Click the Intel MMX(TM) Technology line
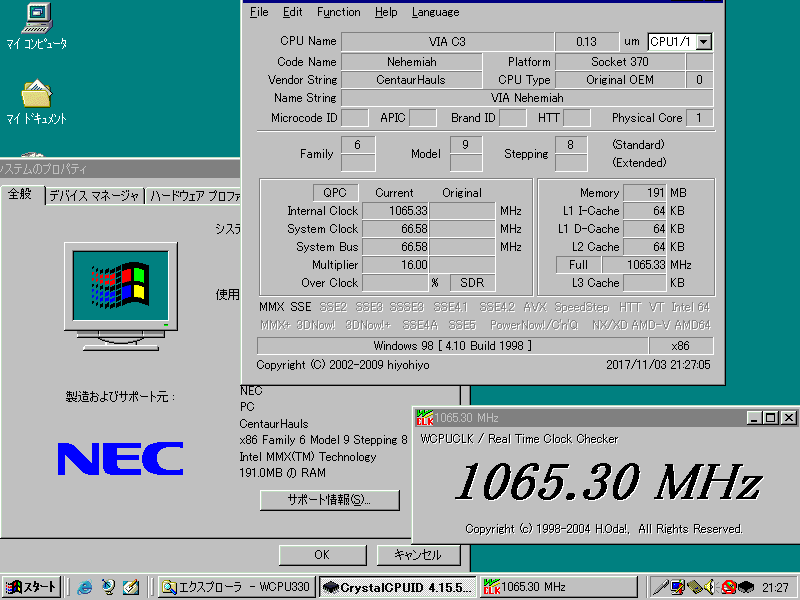The height and width of the screenshot is (600, 800). [308, 457]
